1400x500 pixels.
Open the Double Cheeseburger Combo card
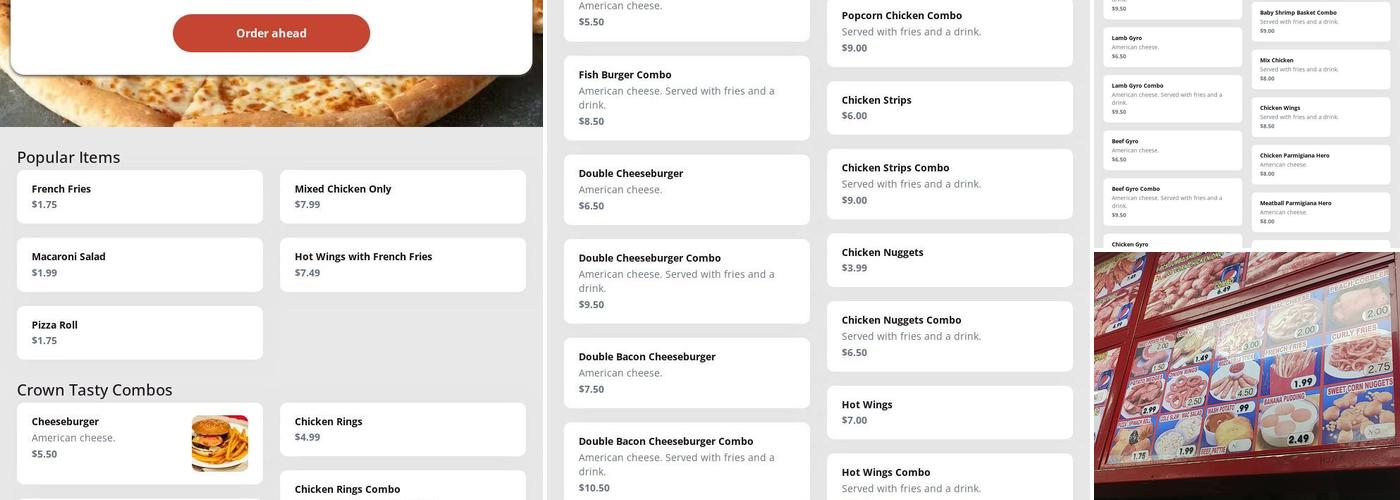(x=686, y=280)
